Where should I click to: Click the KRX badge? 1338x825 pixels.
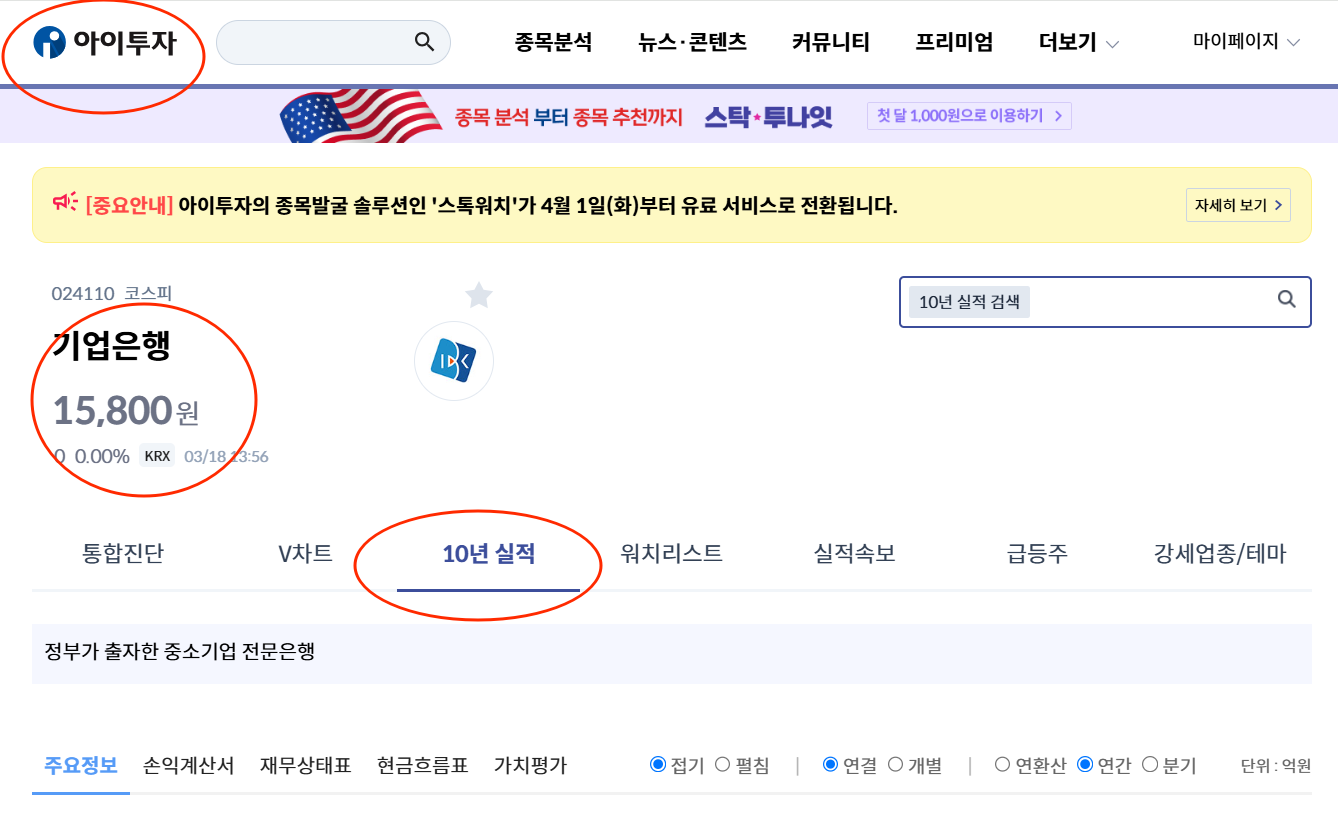point(157,456)
